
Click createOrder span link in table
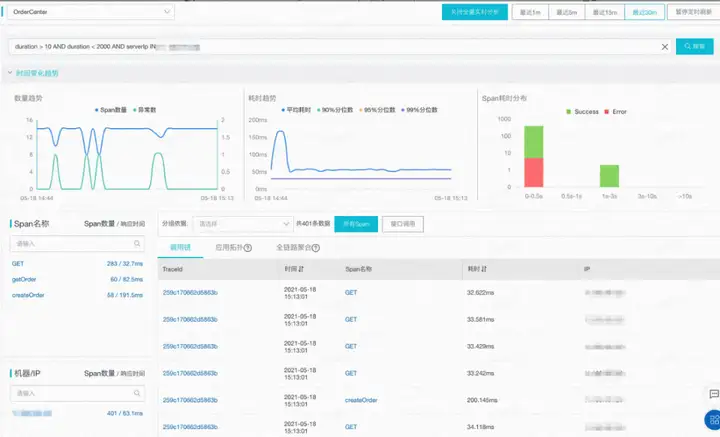tap(361, 400)
